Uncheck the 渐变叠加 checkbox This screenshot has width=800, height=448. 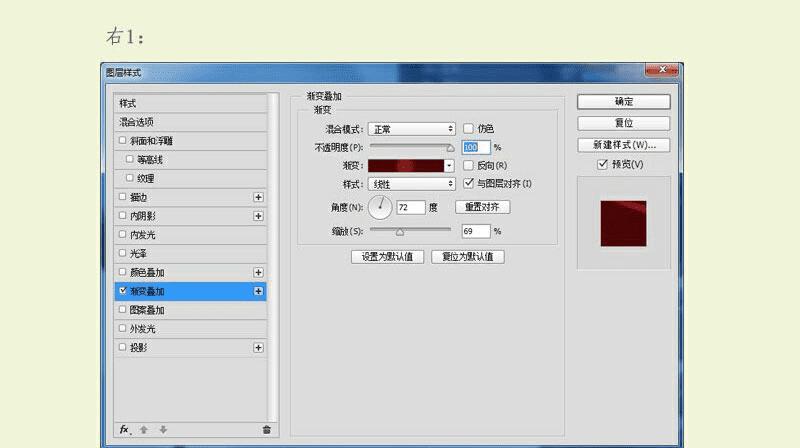click(122, 291)
